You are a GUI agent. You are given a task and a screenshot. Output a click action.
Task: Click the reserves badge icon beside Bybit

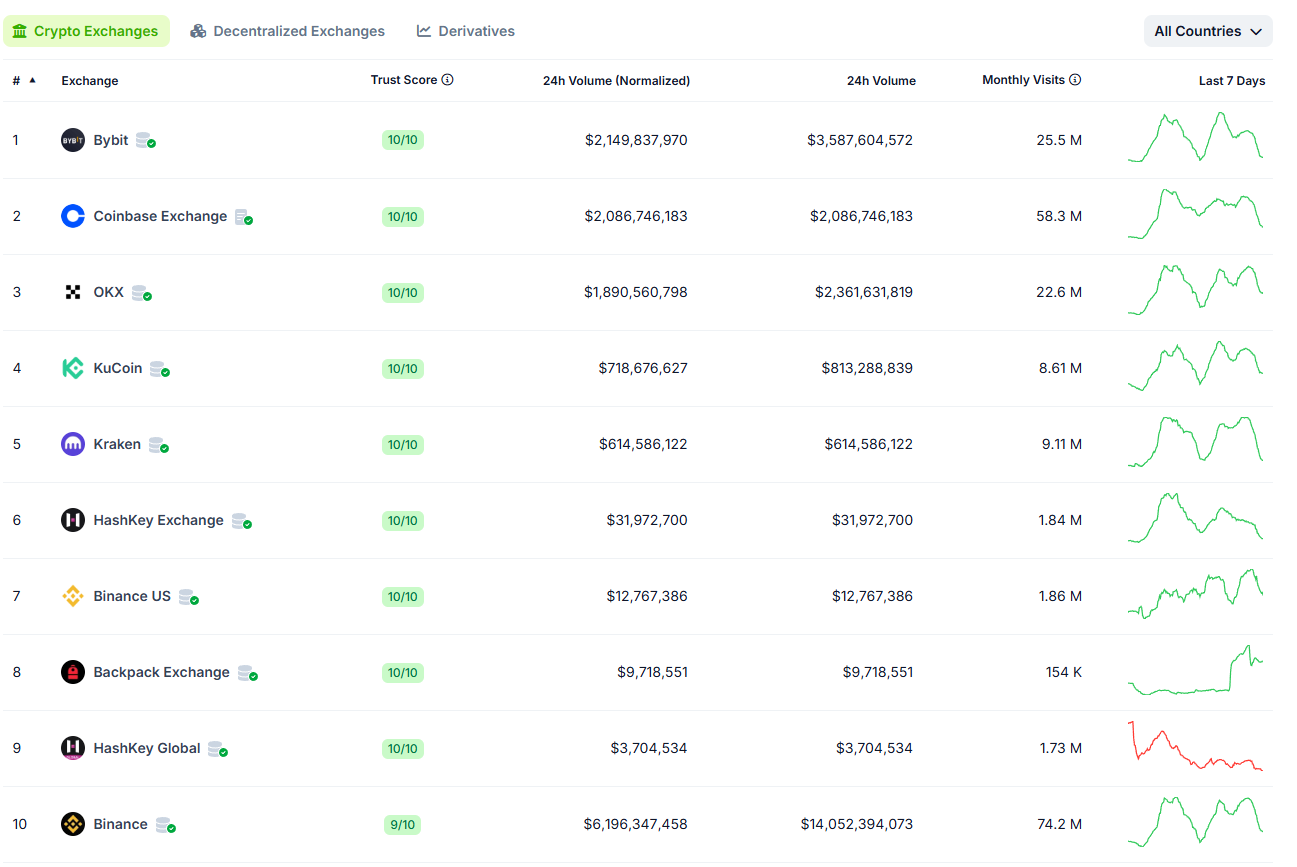click(146, 141)
